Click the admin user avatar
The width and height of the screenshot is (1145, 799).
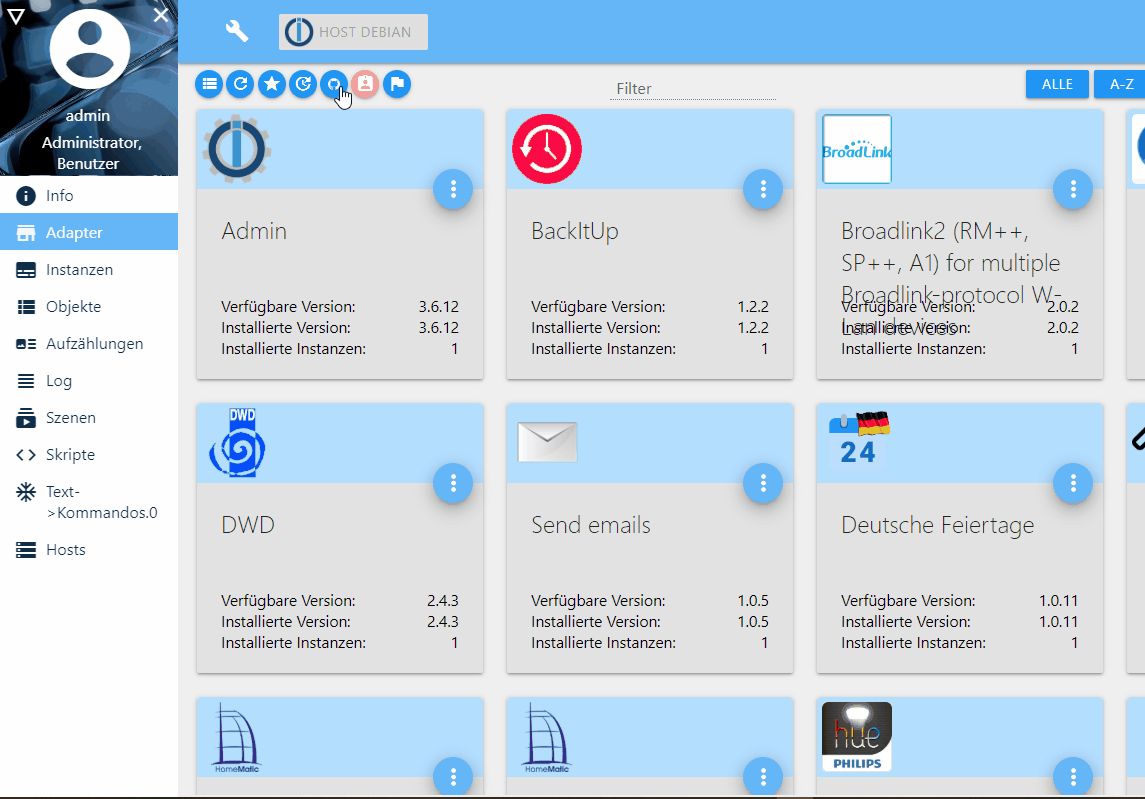pos(89,48)
